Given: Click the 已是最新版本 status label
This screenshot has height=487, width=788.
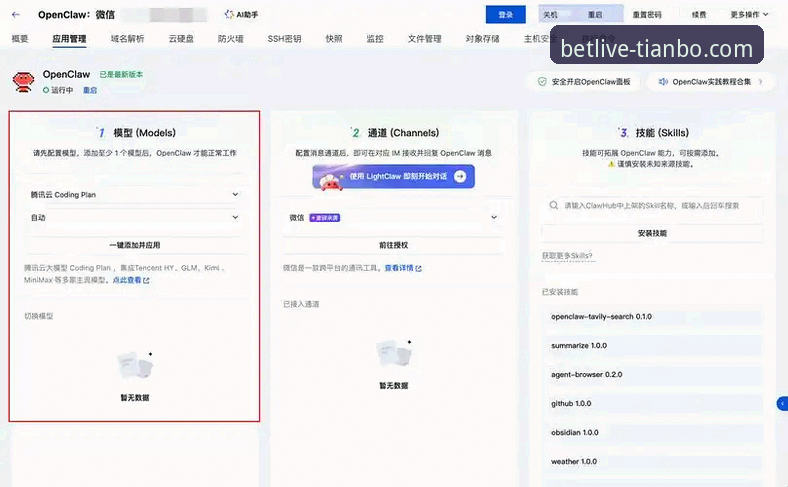Looking at the screenshot, I should point(121,74).
